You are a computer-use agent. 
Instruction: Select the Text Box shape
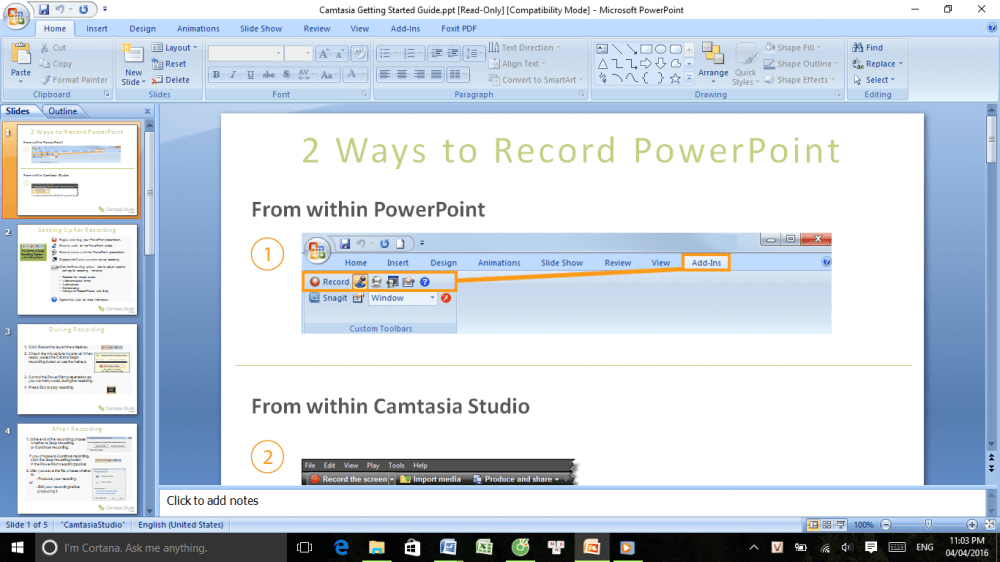pyautogui.click(x=602, y=49)
